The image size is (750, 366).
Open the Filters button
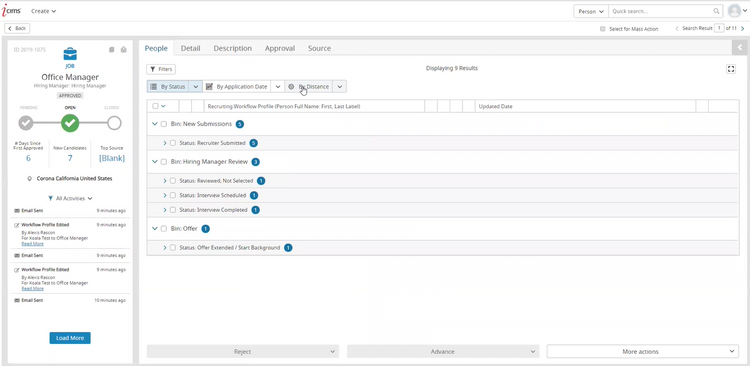[161, 69]
